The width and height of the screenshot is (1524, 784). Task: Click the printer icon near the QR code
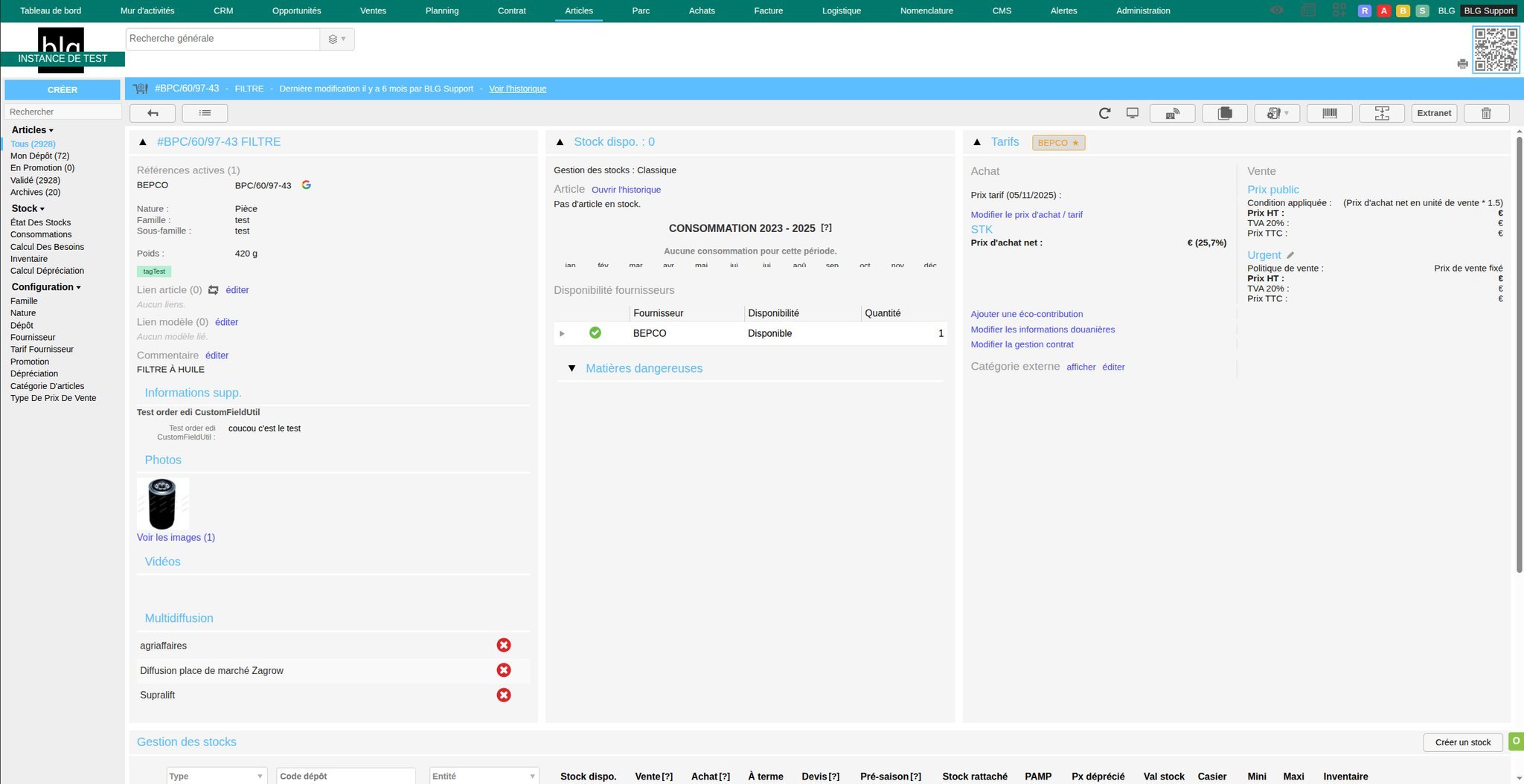pyautogui.click(x=1462, y=64)
